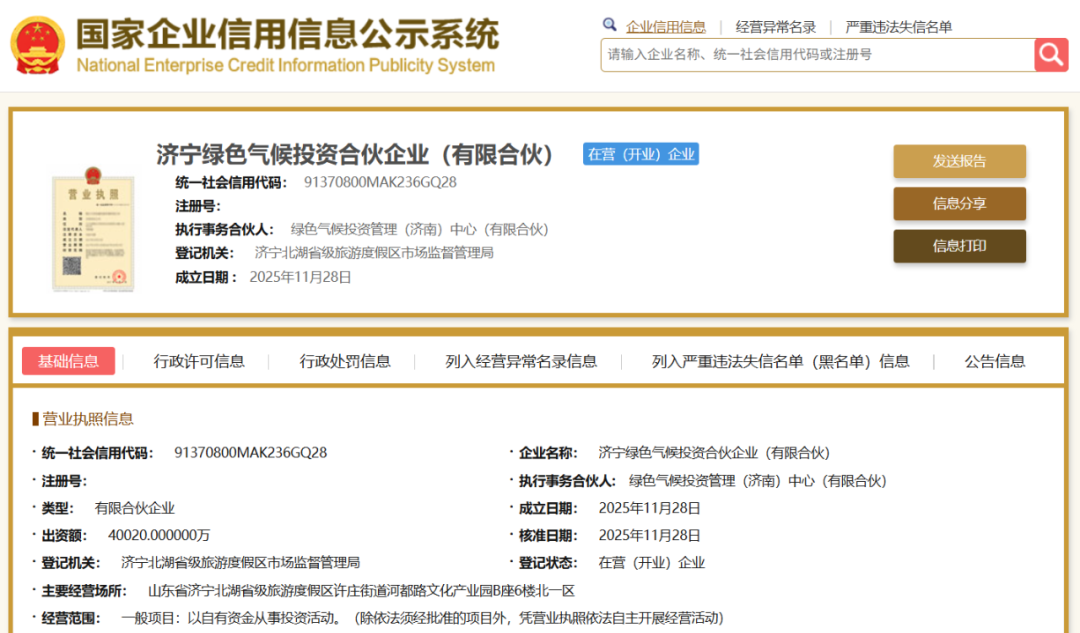Select the 经营异常名录 search category
Viewport: 1080px width, 633px height.
(776, 27)
